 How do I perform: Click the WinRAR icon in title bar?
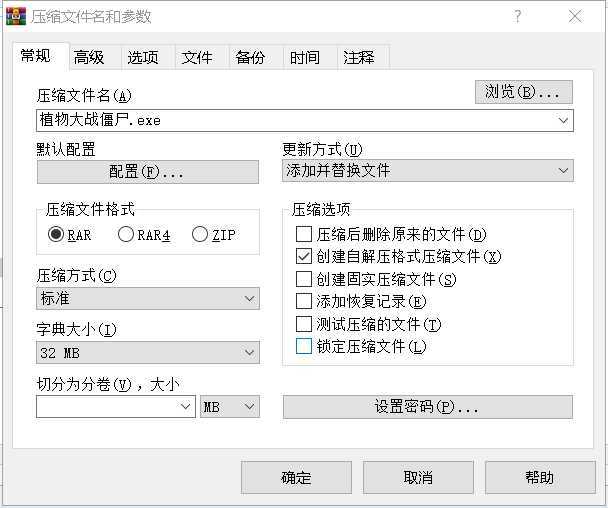point(16,16)
